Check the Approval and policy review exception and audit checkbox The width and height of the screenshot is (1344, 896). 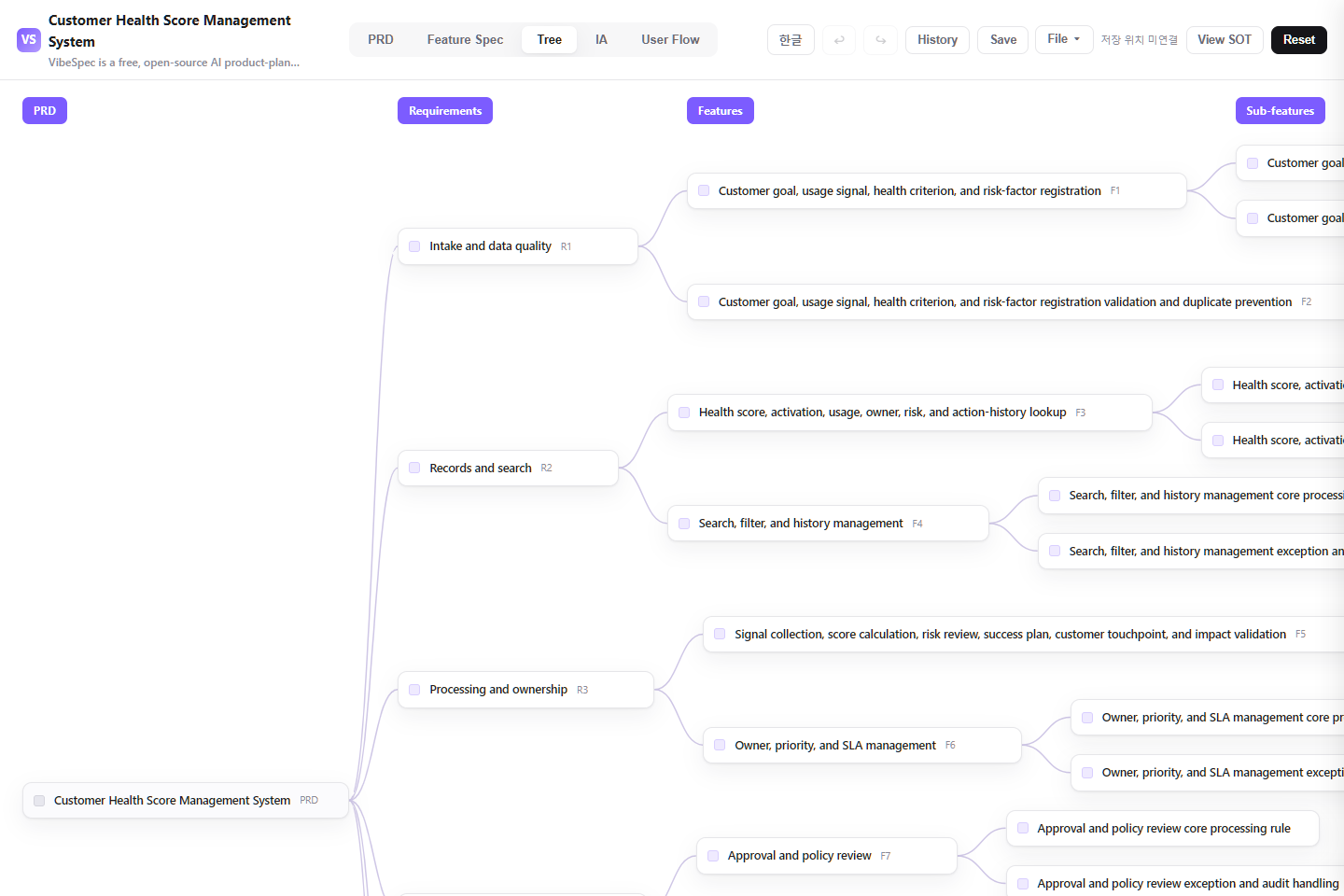point(1023,884)
